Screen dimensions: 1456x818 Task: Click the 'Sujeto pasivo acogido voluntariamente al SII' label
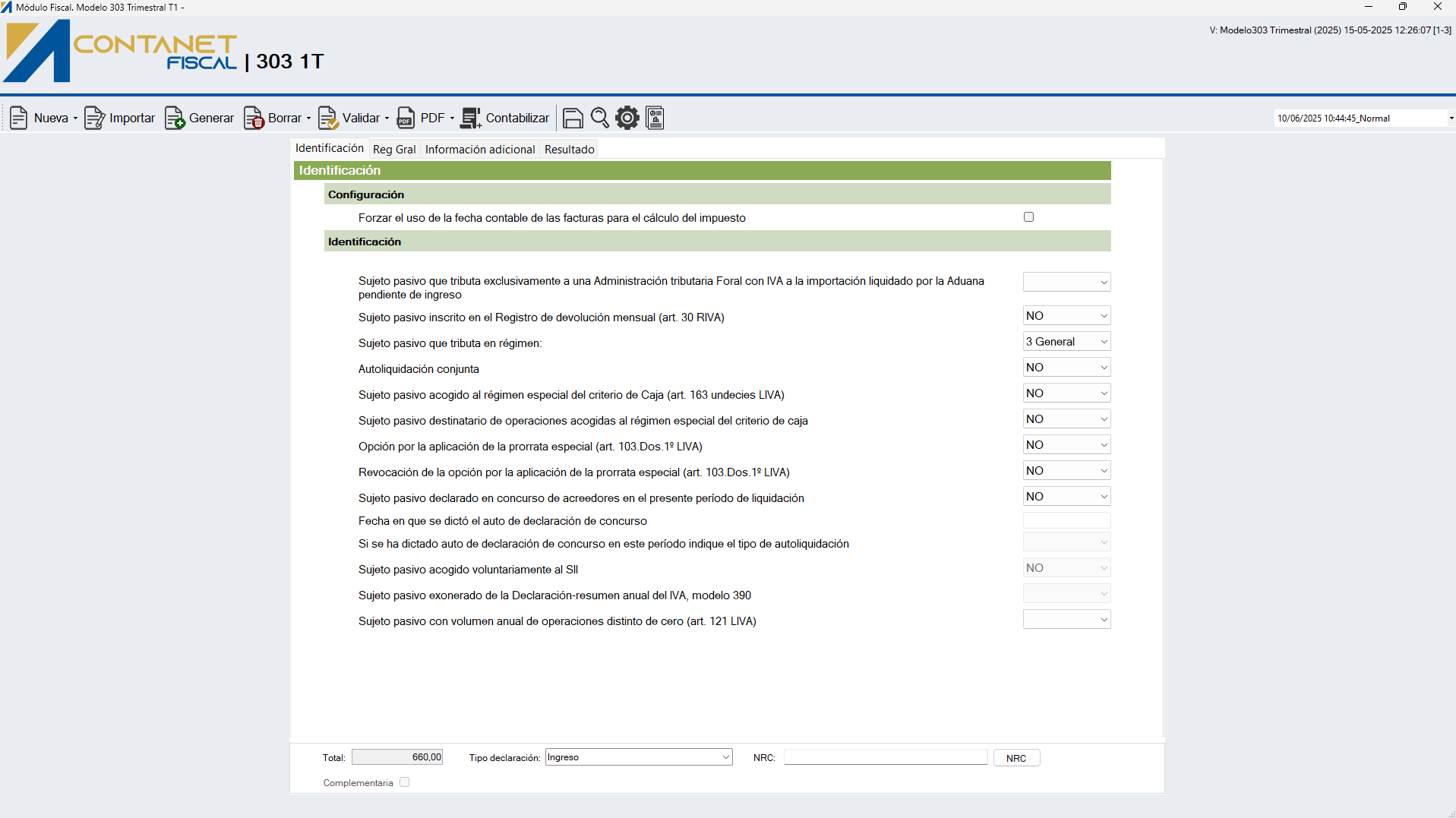click(x=468, y=570)
